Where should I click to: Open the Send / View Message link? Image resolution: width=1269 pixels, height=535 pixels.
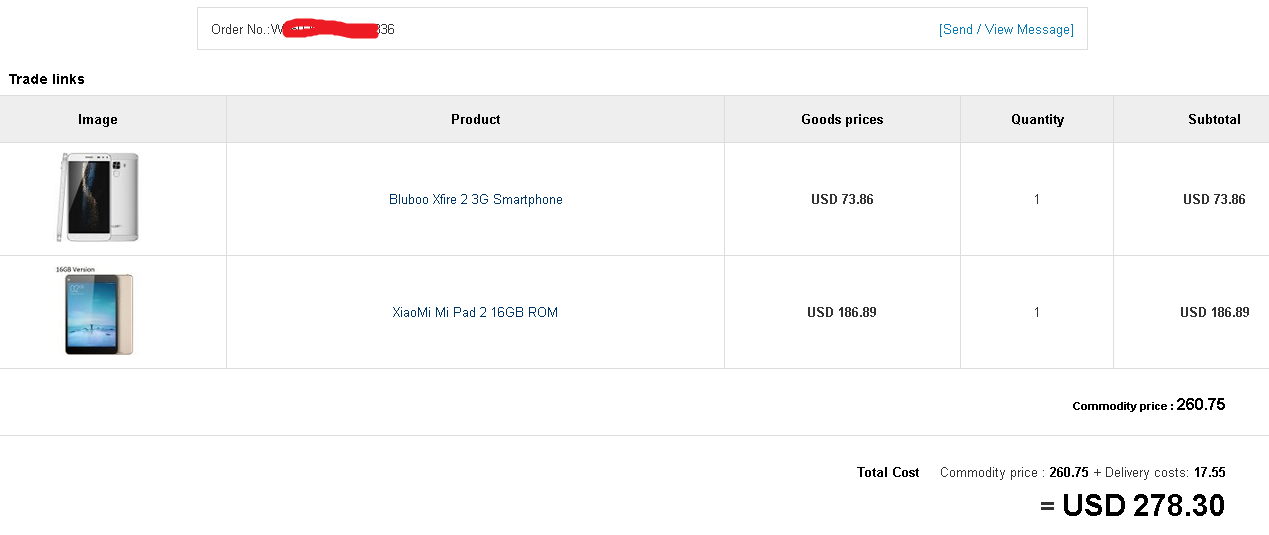pyautogui.click(x=1006, y=30)
